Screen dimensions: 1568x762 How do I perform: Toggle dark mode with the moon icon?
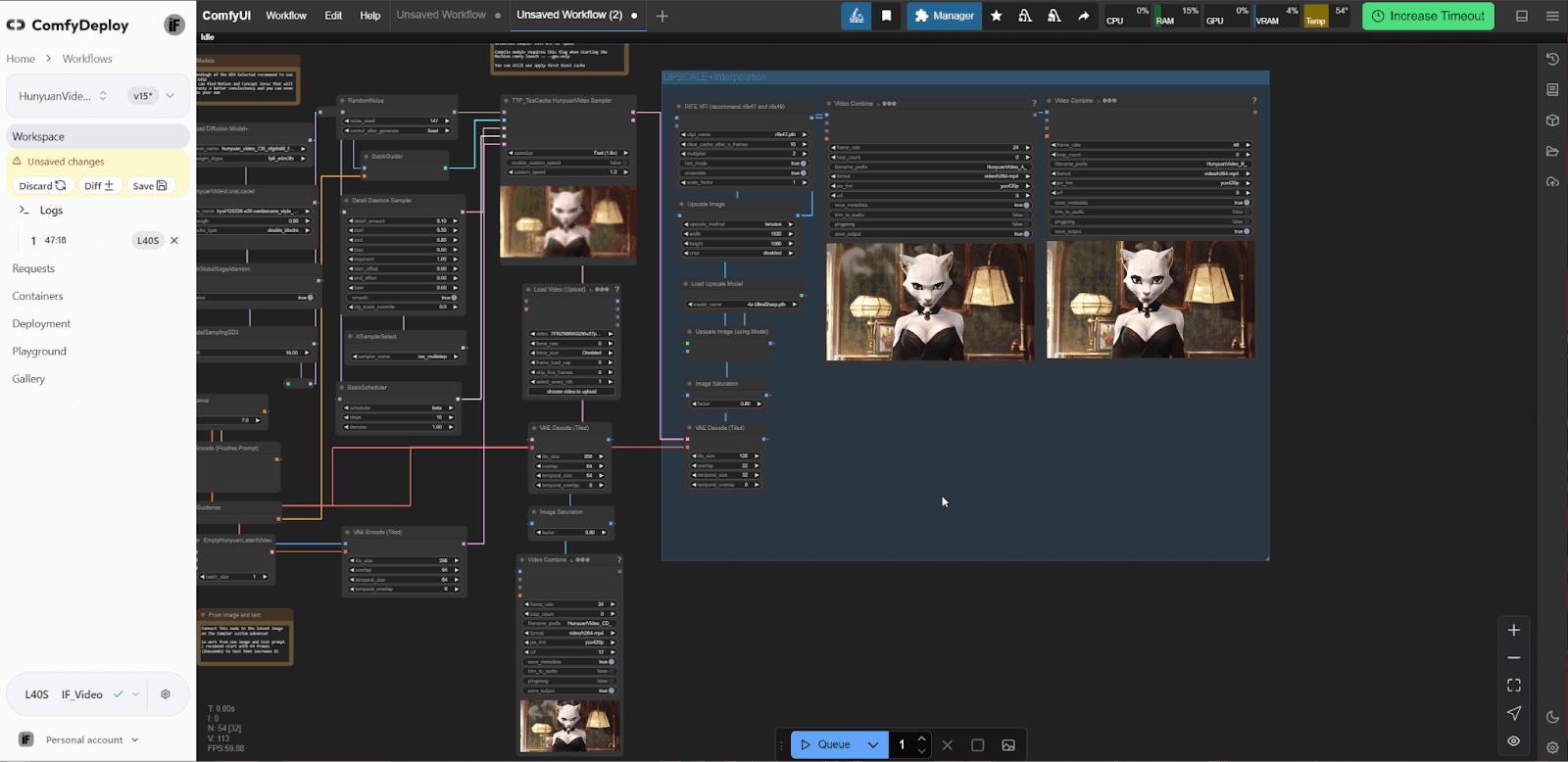coord(1552,717)
